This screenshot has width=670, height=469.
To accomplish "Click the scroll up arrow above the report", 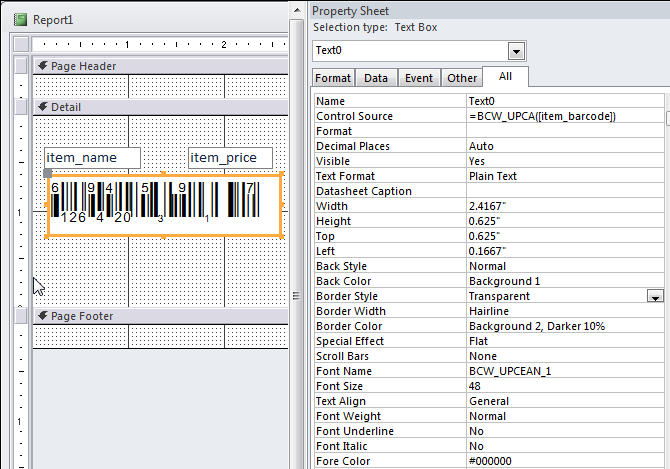I will 297,11.
